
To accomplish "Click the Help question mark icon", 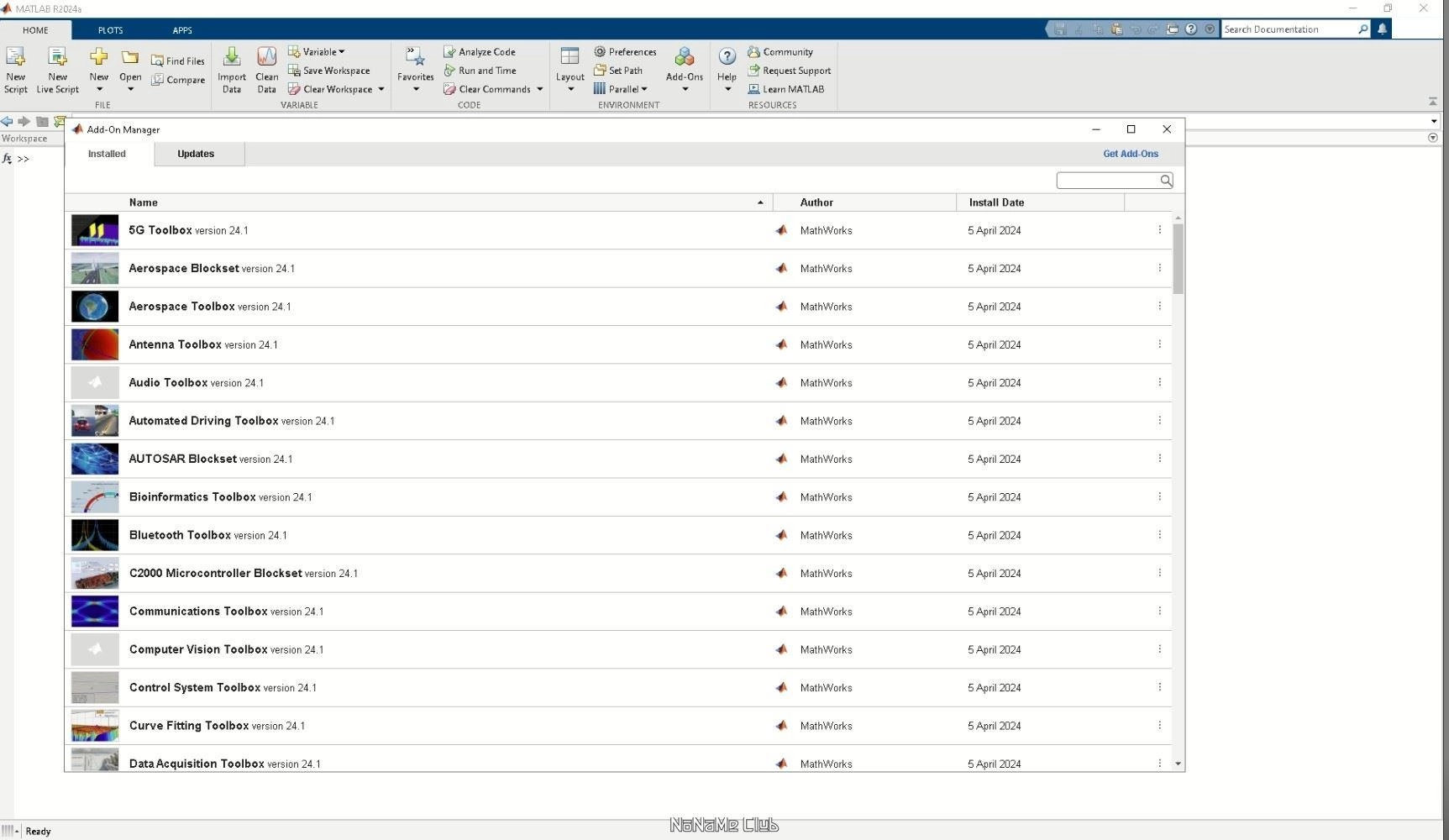I will click(x=727, y=56).
